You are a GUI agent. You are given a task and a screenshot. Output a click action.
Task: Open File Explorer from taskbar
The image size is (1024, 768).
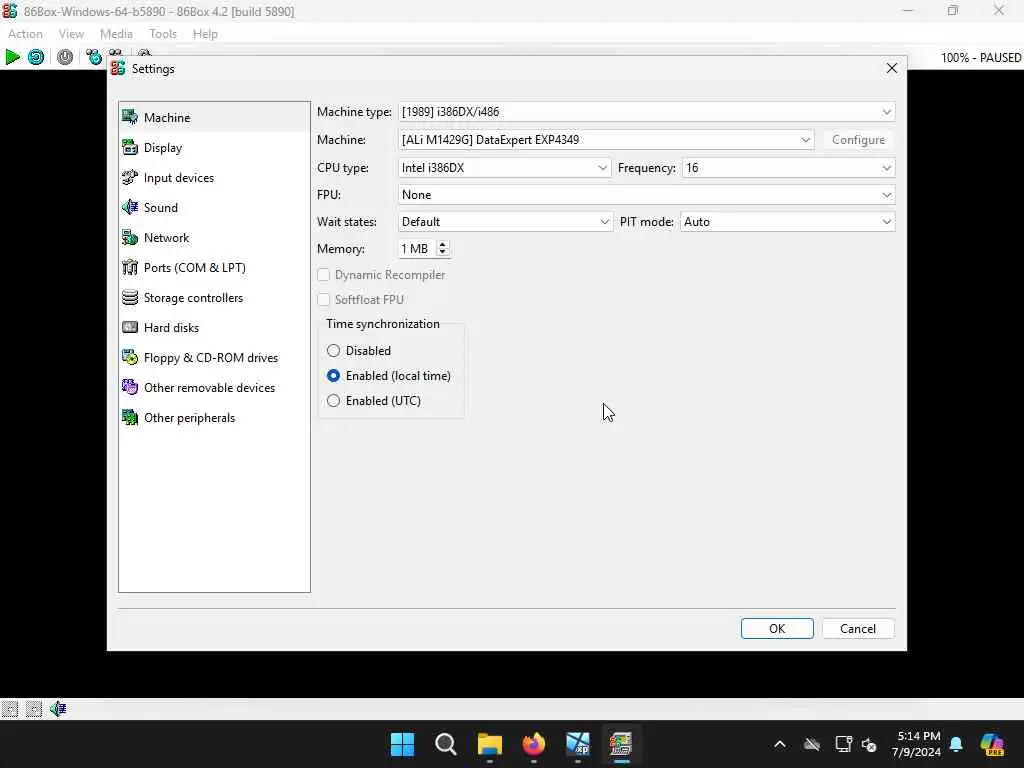point(490,744)
